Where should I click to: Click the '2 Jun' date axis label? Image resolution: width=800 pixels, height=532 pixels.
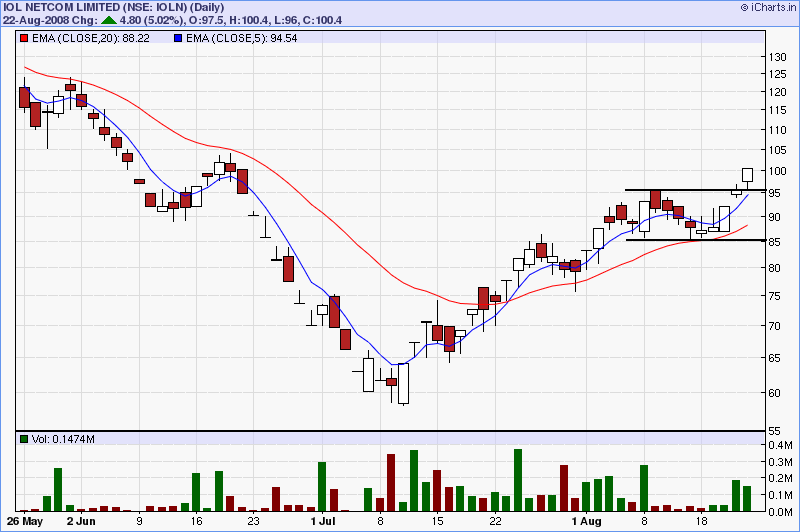81,521
